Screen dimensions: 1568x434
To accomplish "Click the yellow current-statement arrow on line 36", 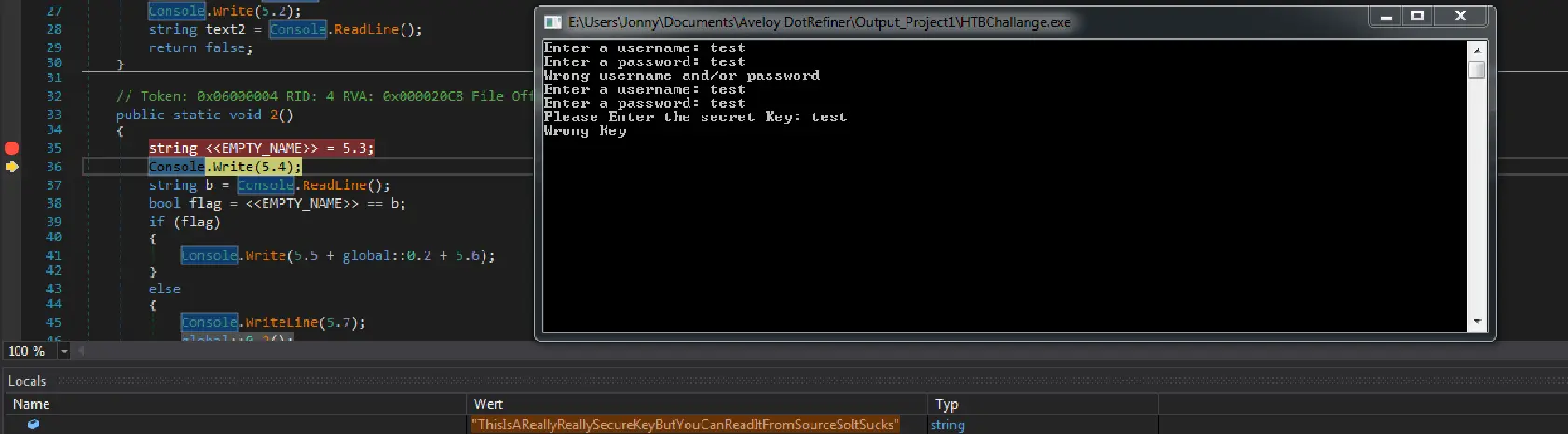I will coord(11,167).
